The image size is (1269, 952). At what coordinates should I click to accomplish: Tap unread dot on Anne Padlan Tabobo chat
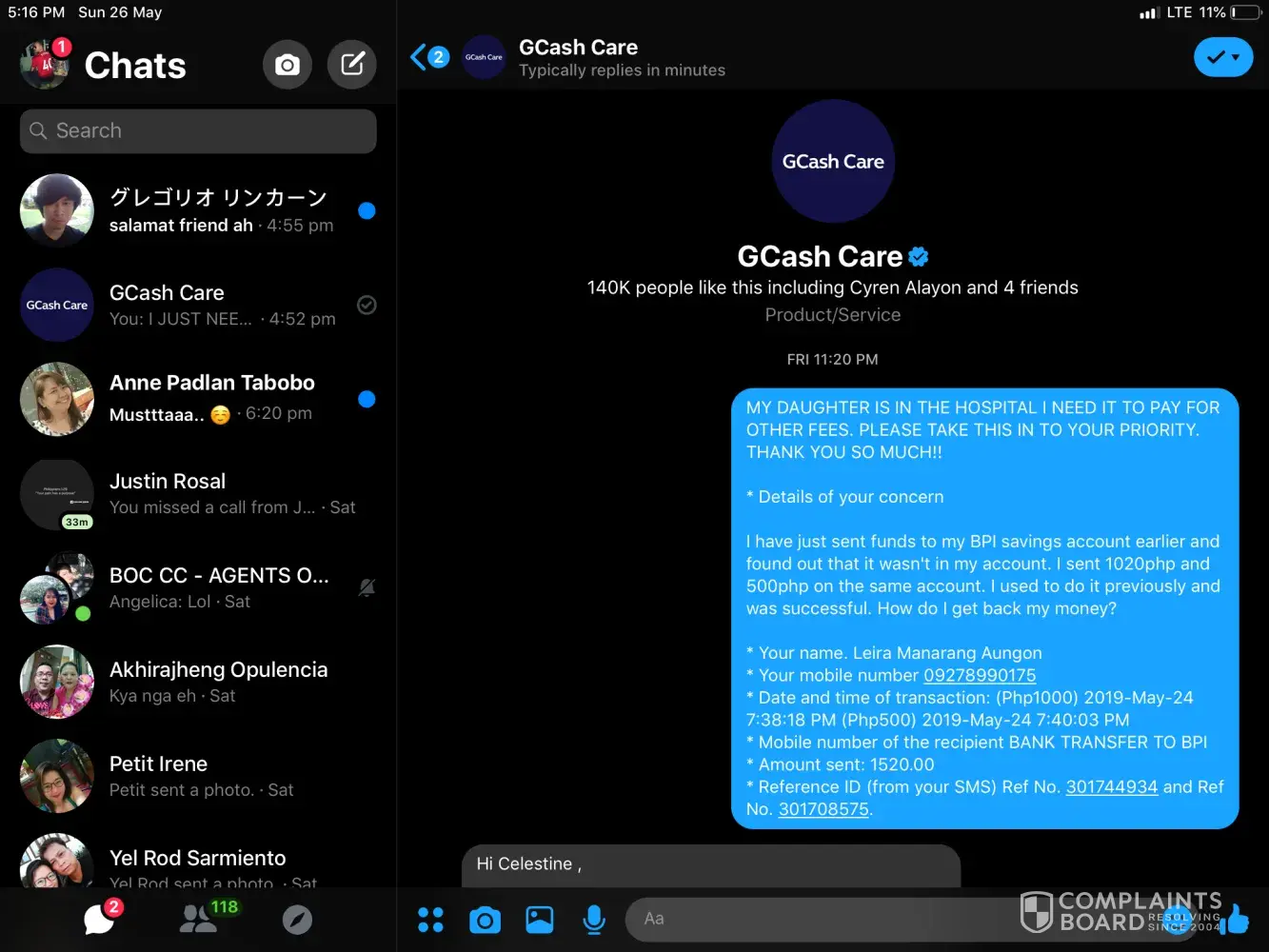click(x=367, y=399)
